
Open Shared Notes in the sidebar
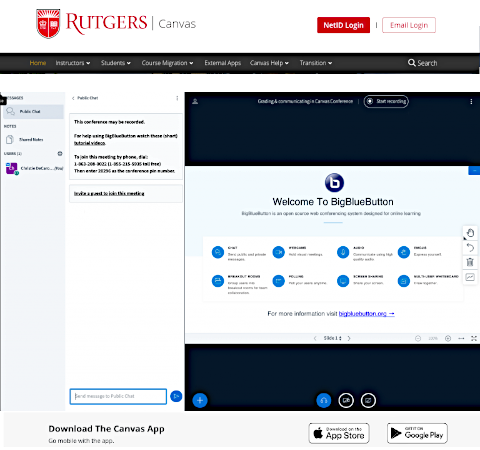33,139
